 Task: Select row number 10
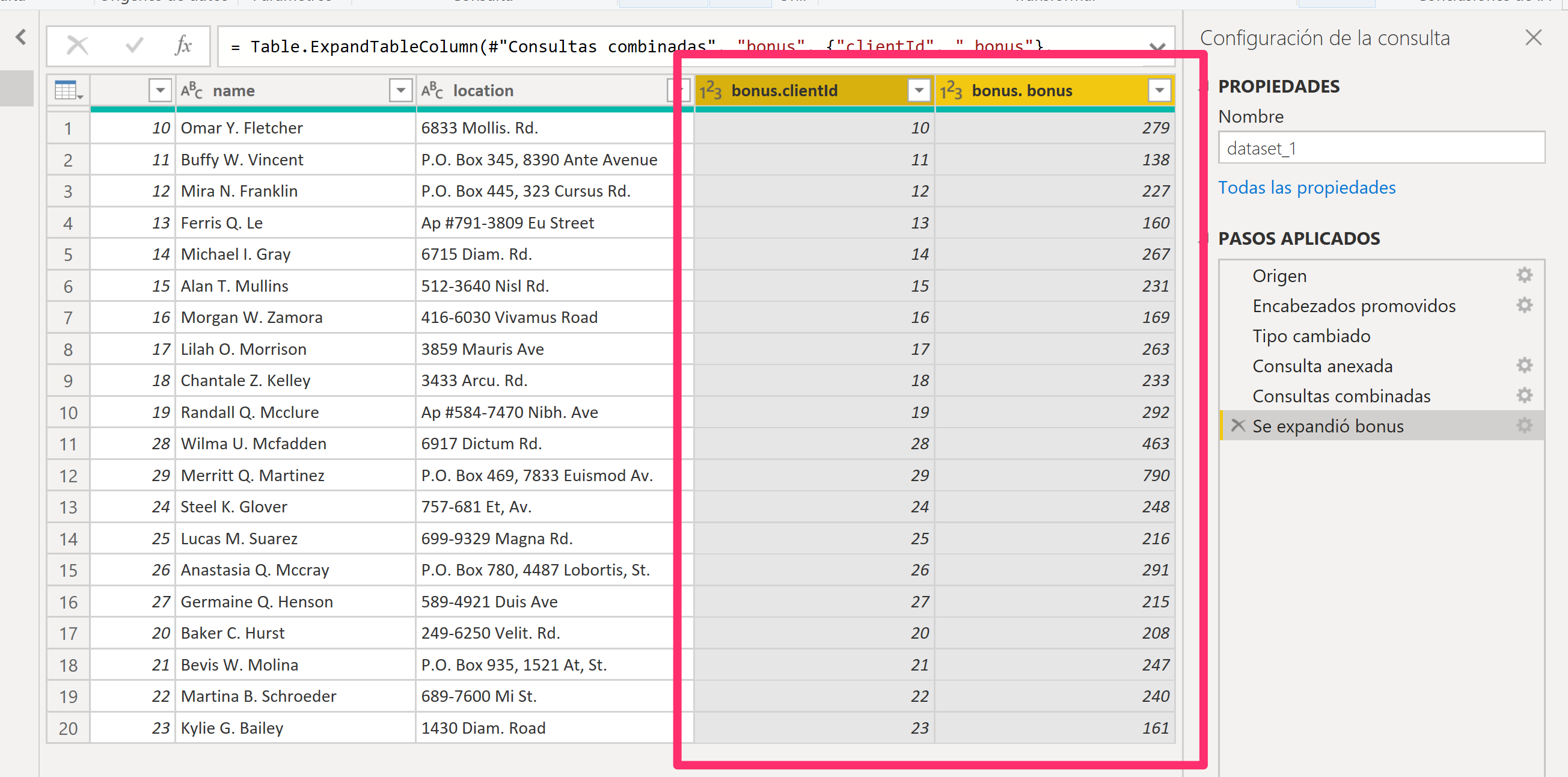tap(68, 412)
